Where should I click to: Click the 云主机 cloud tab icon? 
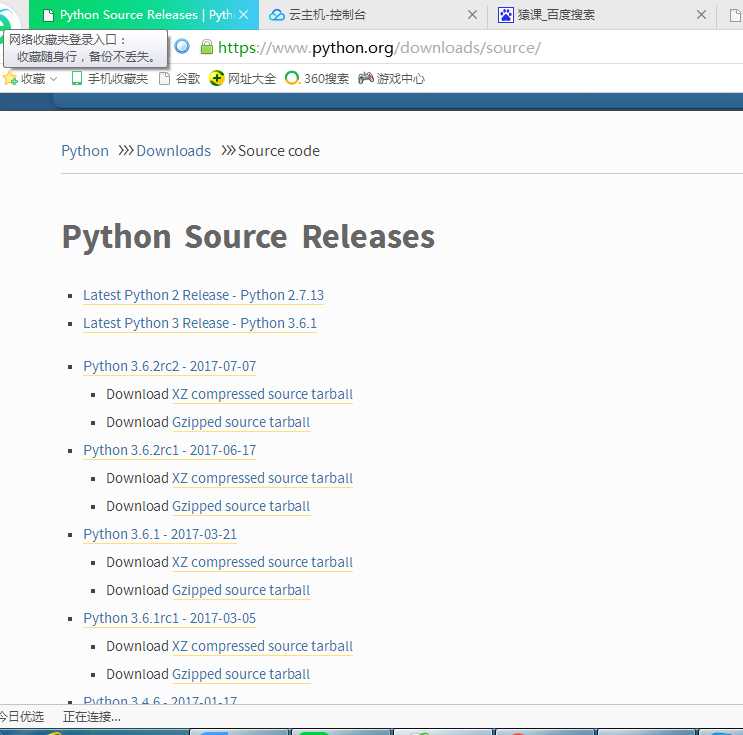click(276, 15)
